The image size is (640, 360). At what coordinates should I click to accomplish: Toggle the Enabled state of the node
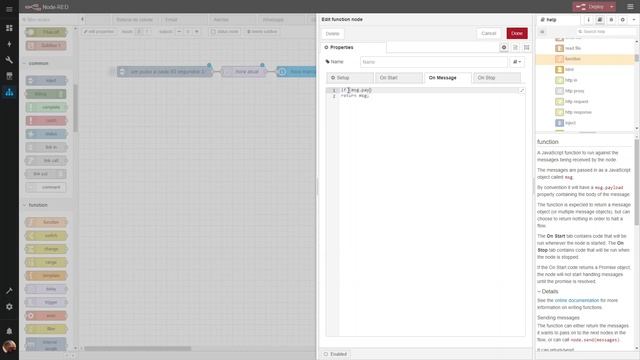point(336,354)
